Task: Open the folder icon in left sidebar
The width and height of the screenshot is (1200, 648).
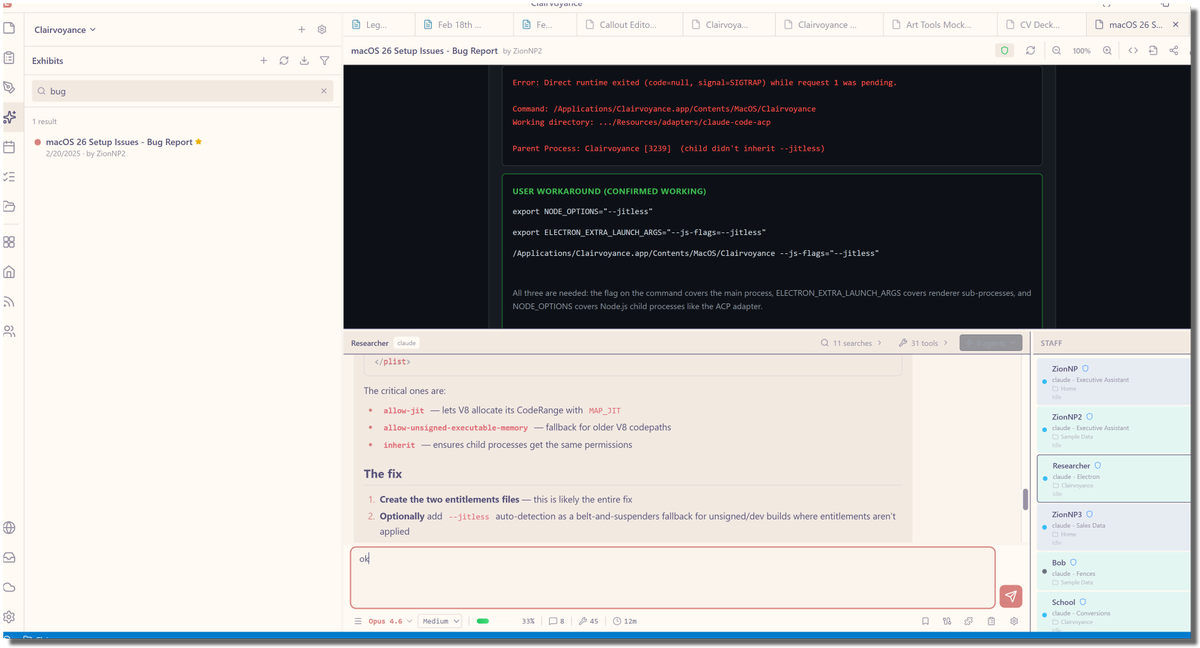Action: pos(9,206)
